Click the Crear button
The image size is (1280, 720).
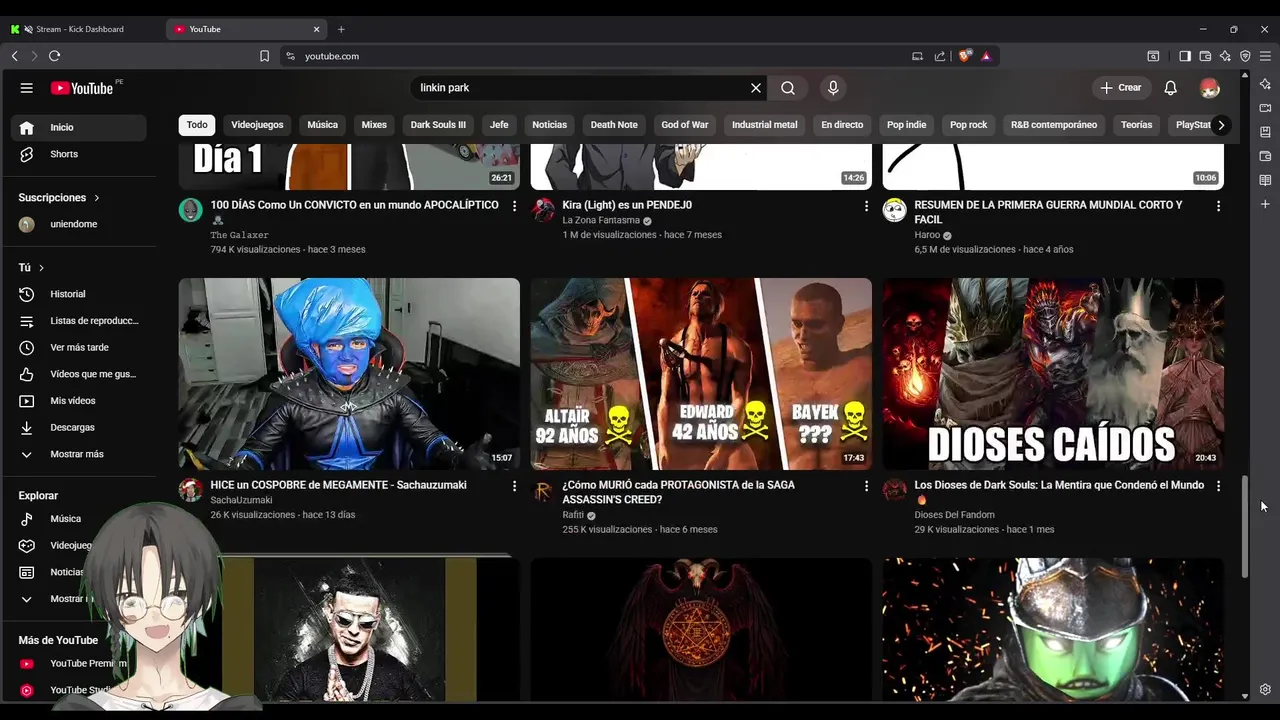[x=1121, y=88]
